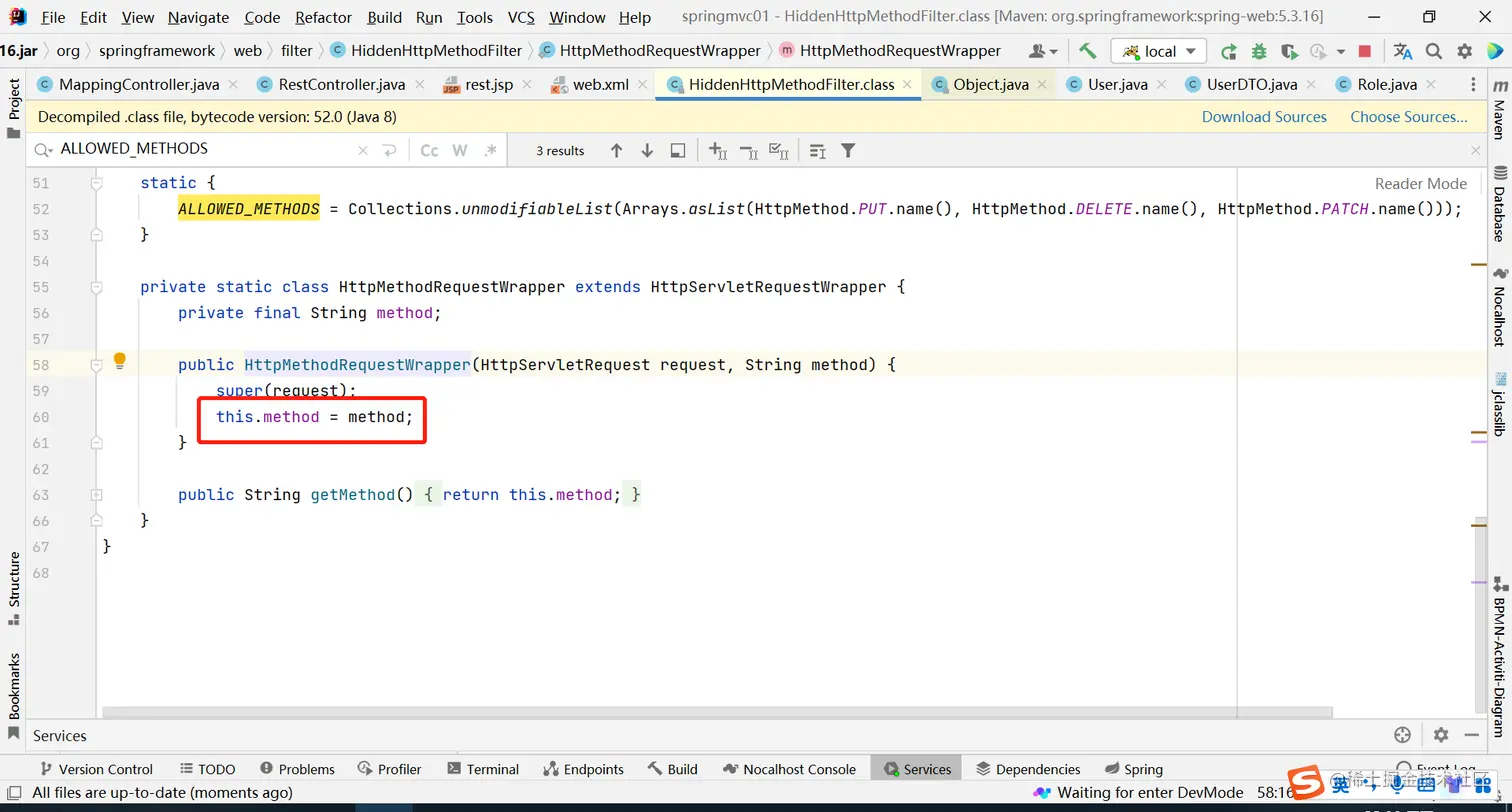
Task: Switch to RestController.java tab
Action: [342, 84]
